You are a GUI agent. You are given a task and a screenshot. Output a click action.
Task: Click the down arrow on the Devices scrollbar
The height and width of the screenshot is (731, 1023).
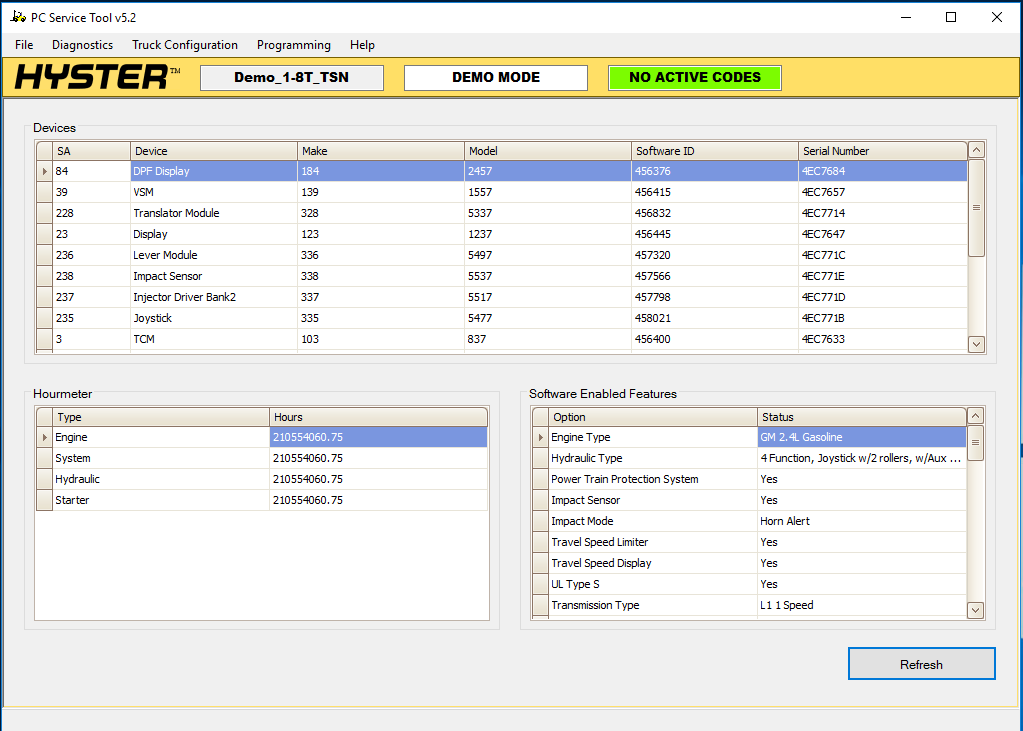coord(975,344)
